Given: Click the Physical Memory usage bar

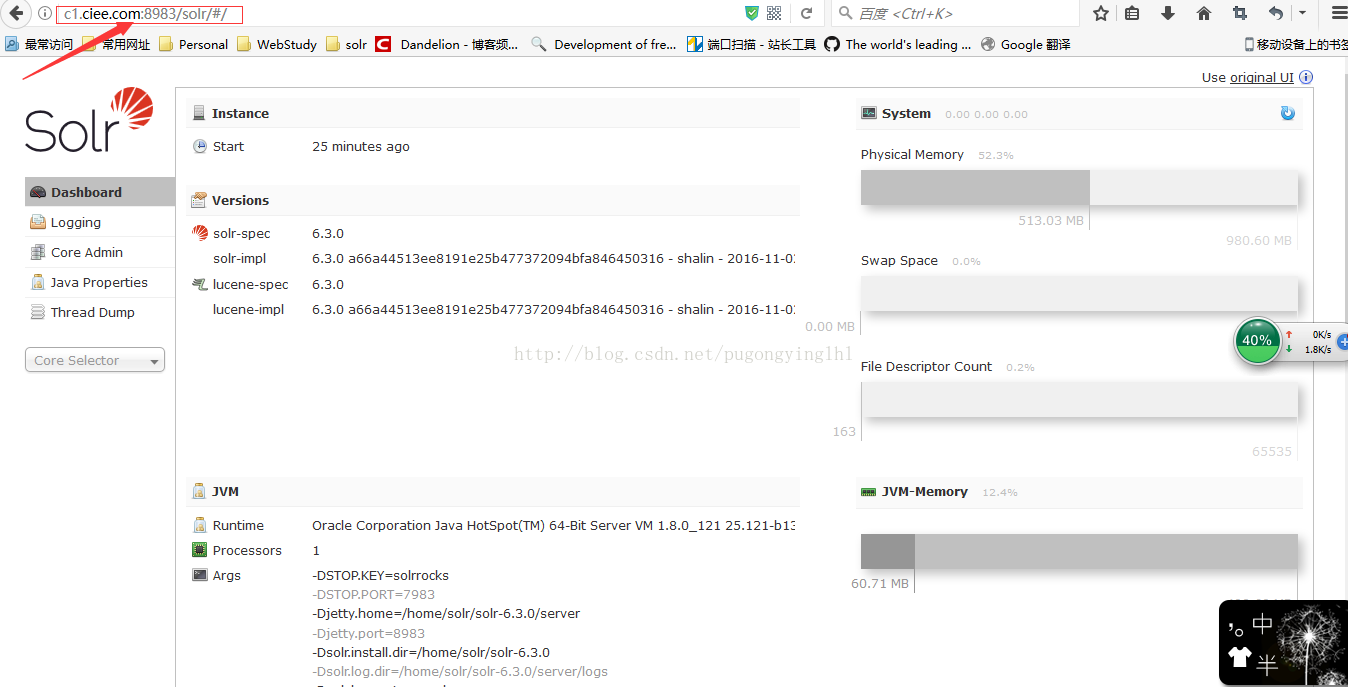Looking at the screenshot, I should (x=1079, y=187).
